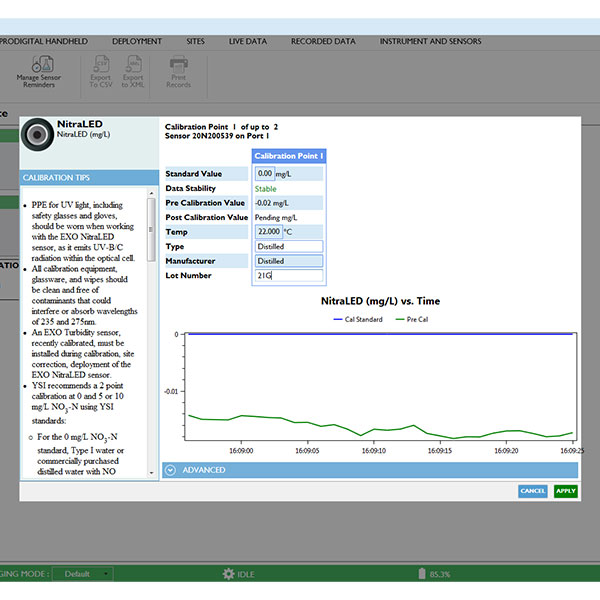This screenshot has height=600, width=600.
Task: Click the chart title NitraLED (mg/L) vs. Time
Action: pos(380,301)
